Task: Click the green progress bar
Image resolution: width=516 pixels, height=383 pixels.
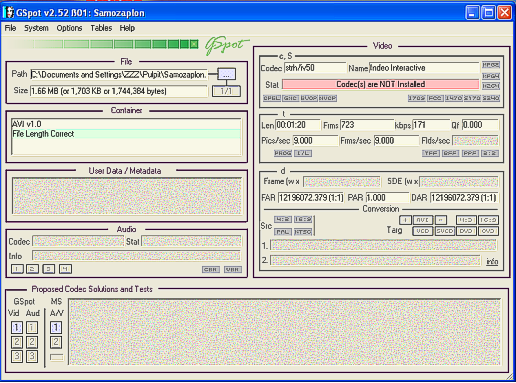Action: pos(103,44)
